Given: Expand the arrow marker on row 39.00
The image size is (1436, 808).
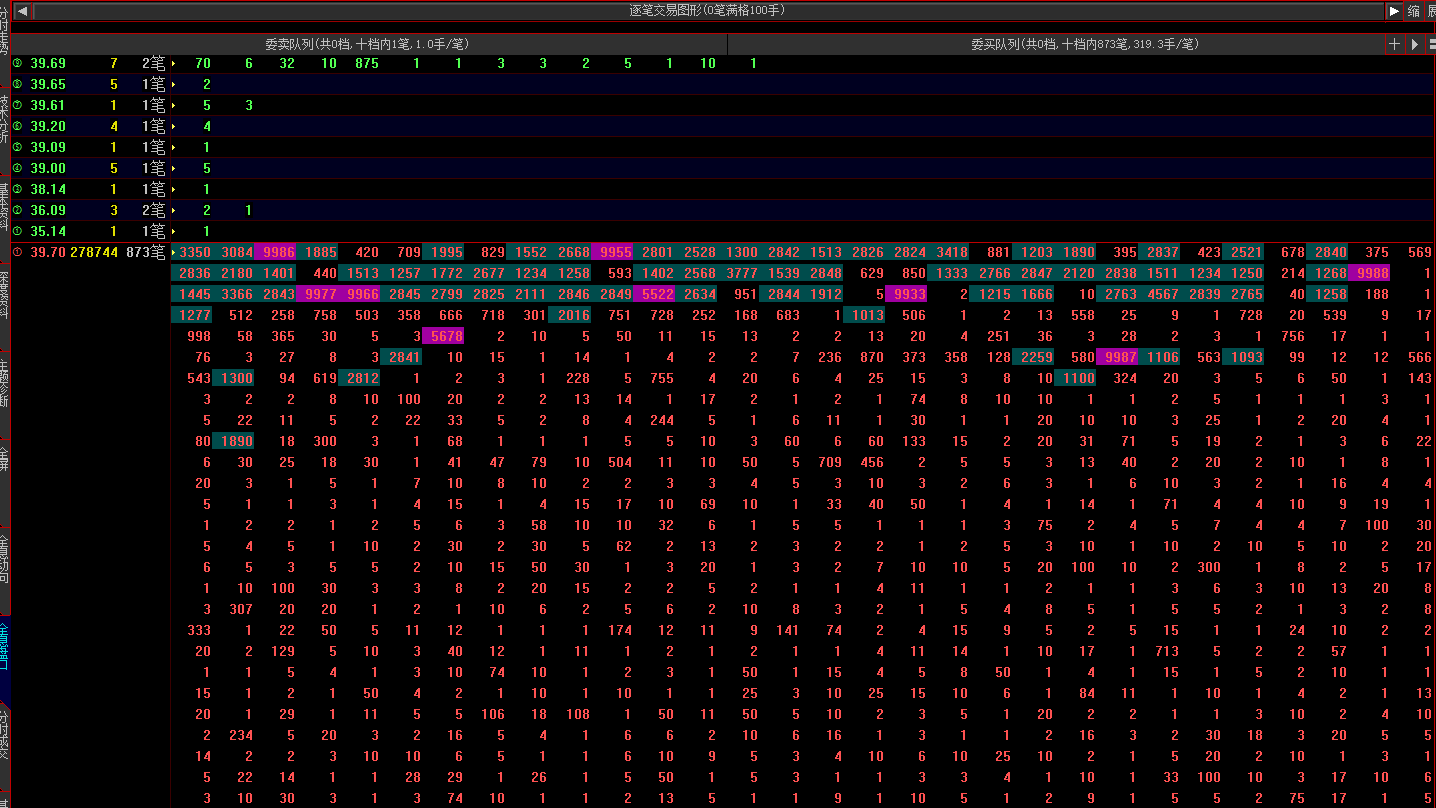Looking at the screenshot, I should 174,168.
